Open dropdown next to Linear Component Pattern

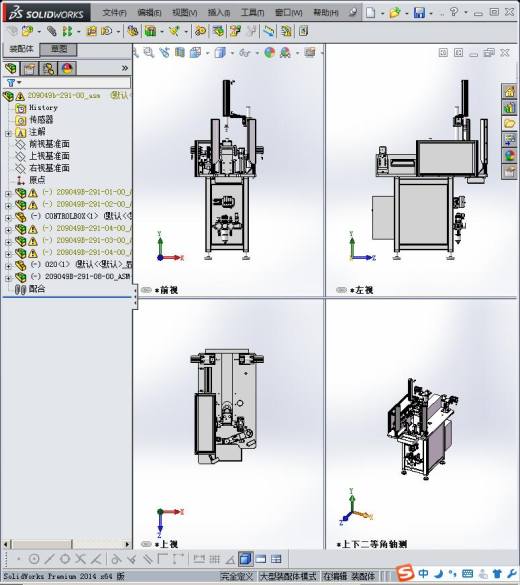[x=79, y=32]
